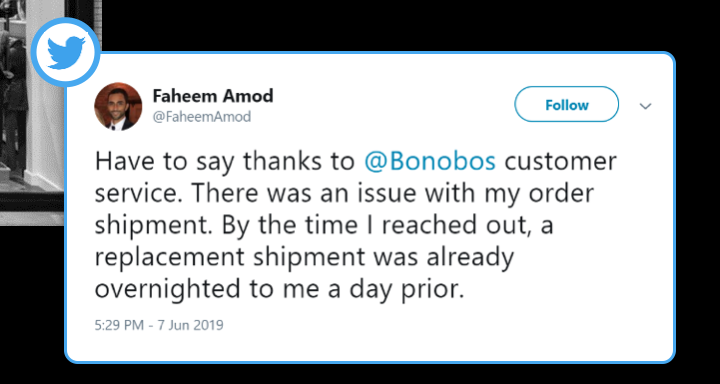
Task: Select the 7 Jun 2019 date text
Action: (190, 325)
